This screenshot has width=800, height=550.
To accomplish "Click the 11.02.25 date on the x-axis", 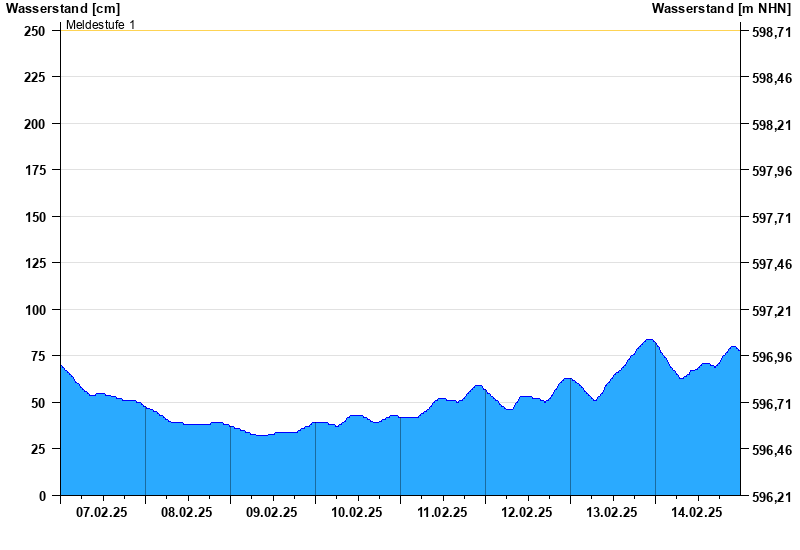I will coord(442,512).
